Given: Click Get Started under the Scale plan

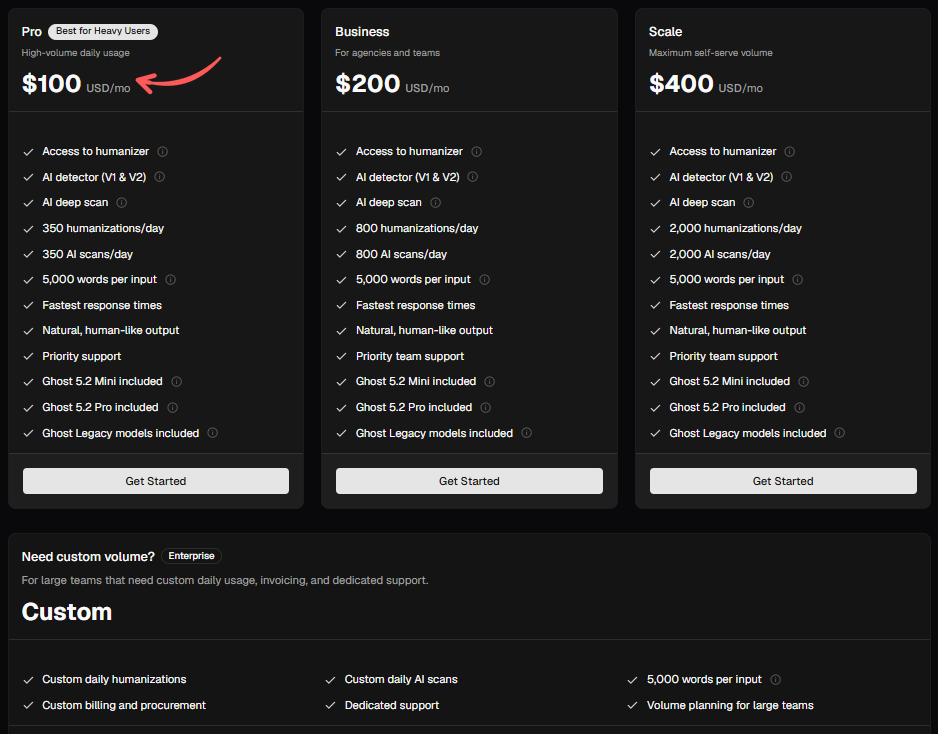Looking at the screenshot, I should click(783, 481).
